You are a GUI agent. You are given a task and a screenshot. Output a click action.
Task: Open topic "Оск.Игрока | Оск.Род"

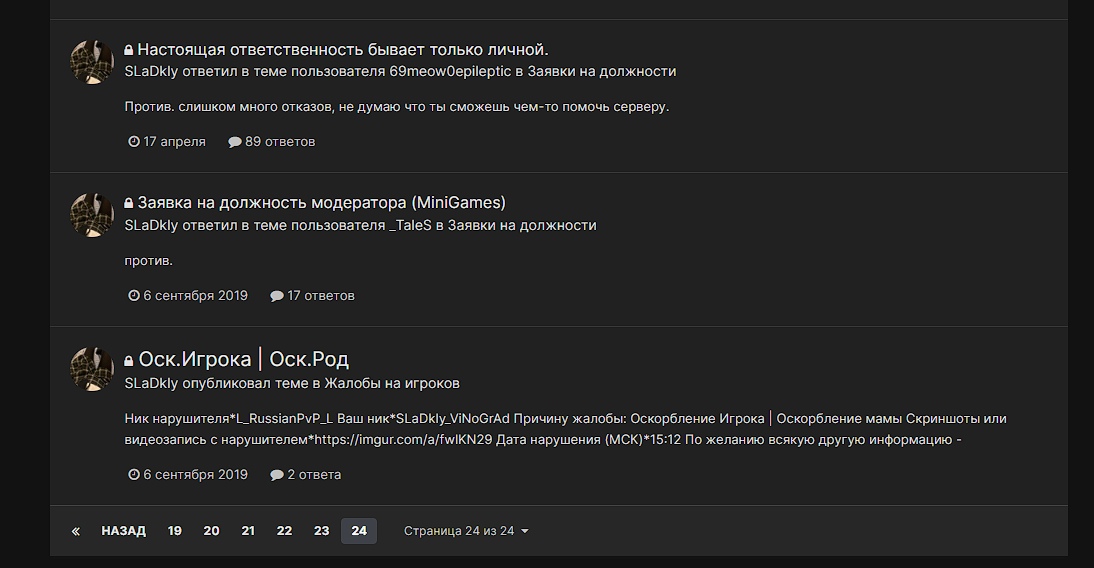pos(243,359)
